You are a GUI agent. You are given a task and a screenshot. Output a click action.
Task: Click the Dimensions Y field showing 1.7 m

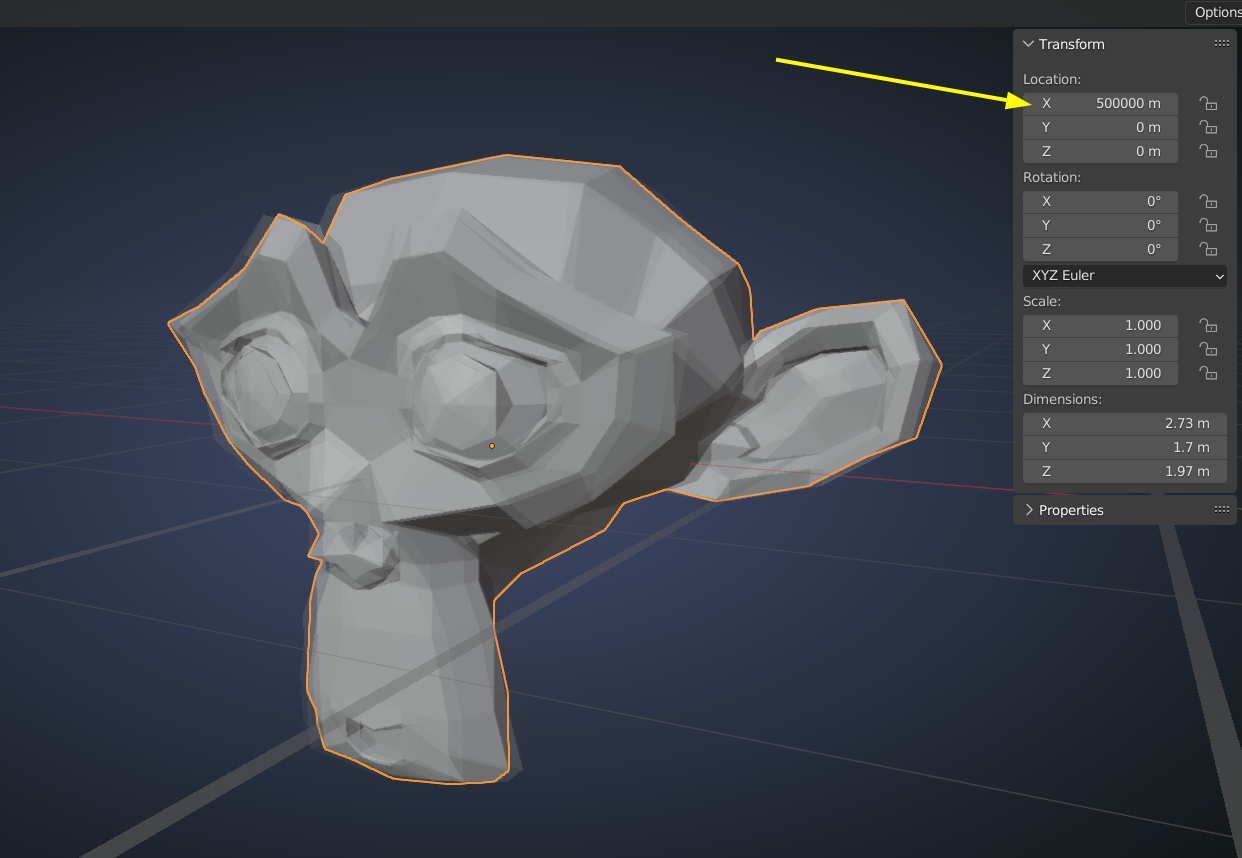pos(1125,447)
